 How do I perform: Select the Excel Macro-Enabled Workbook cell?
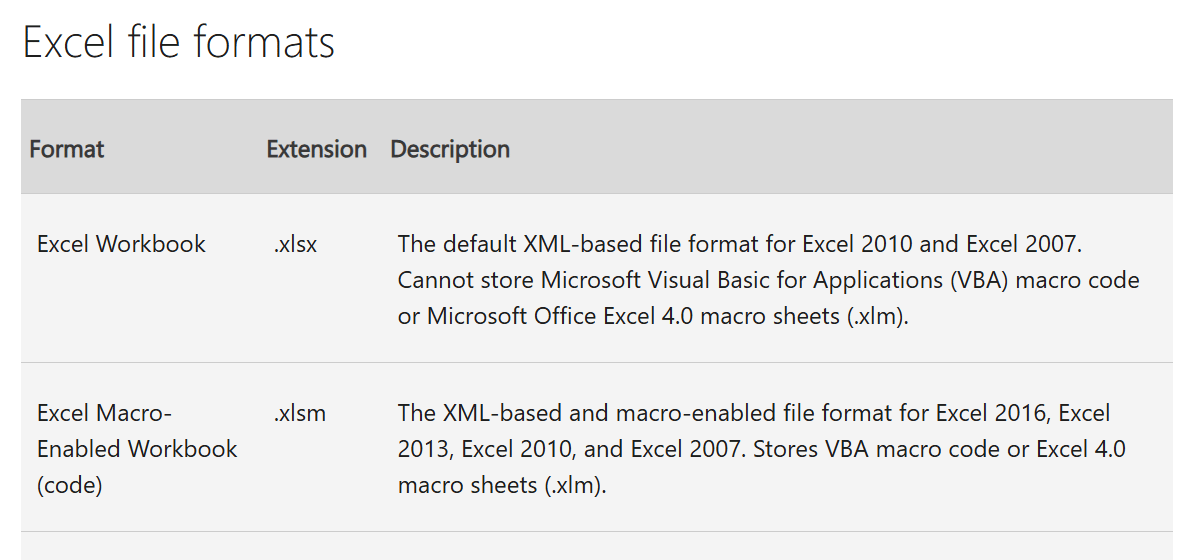coord(137,431)
